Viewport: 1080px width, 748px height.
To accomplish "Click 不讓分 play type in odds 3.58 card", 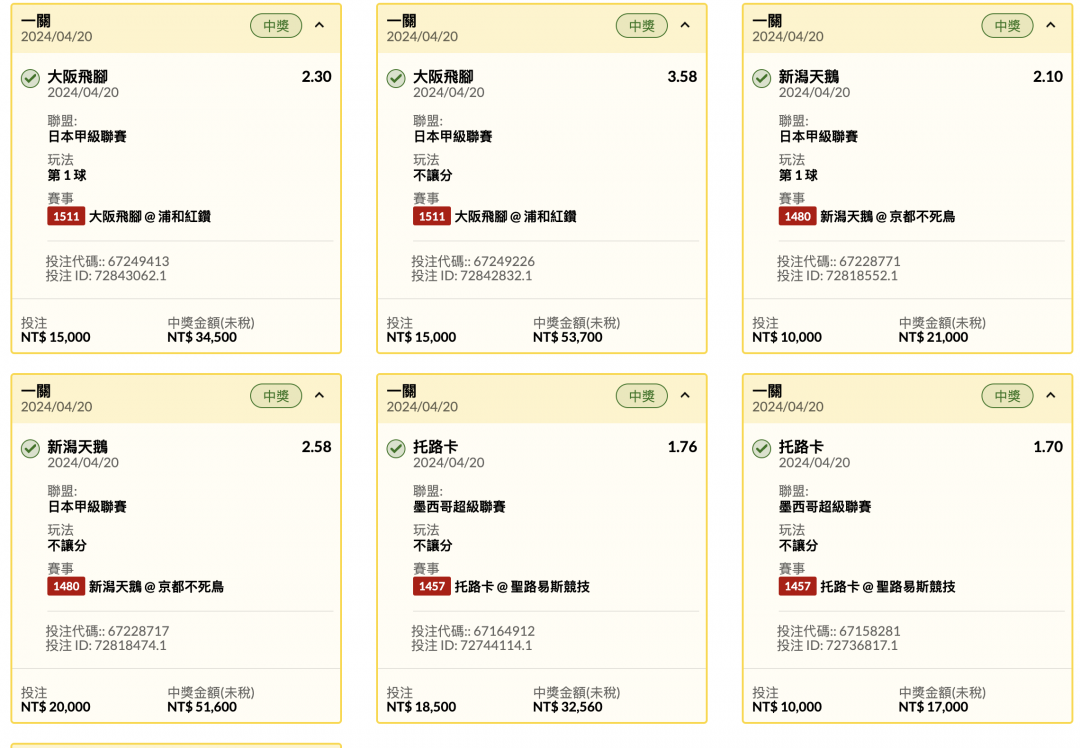I will pyautogui.click(x=433, y=175).
